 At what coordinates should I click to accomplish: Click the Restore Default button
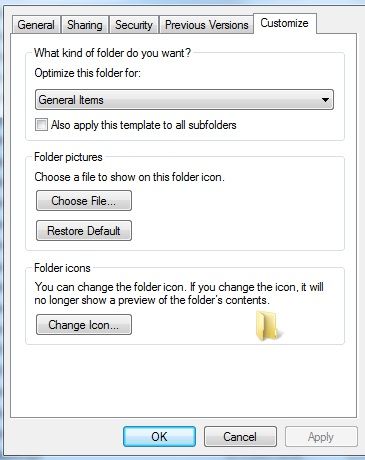point(84,231)
